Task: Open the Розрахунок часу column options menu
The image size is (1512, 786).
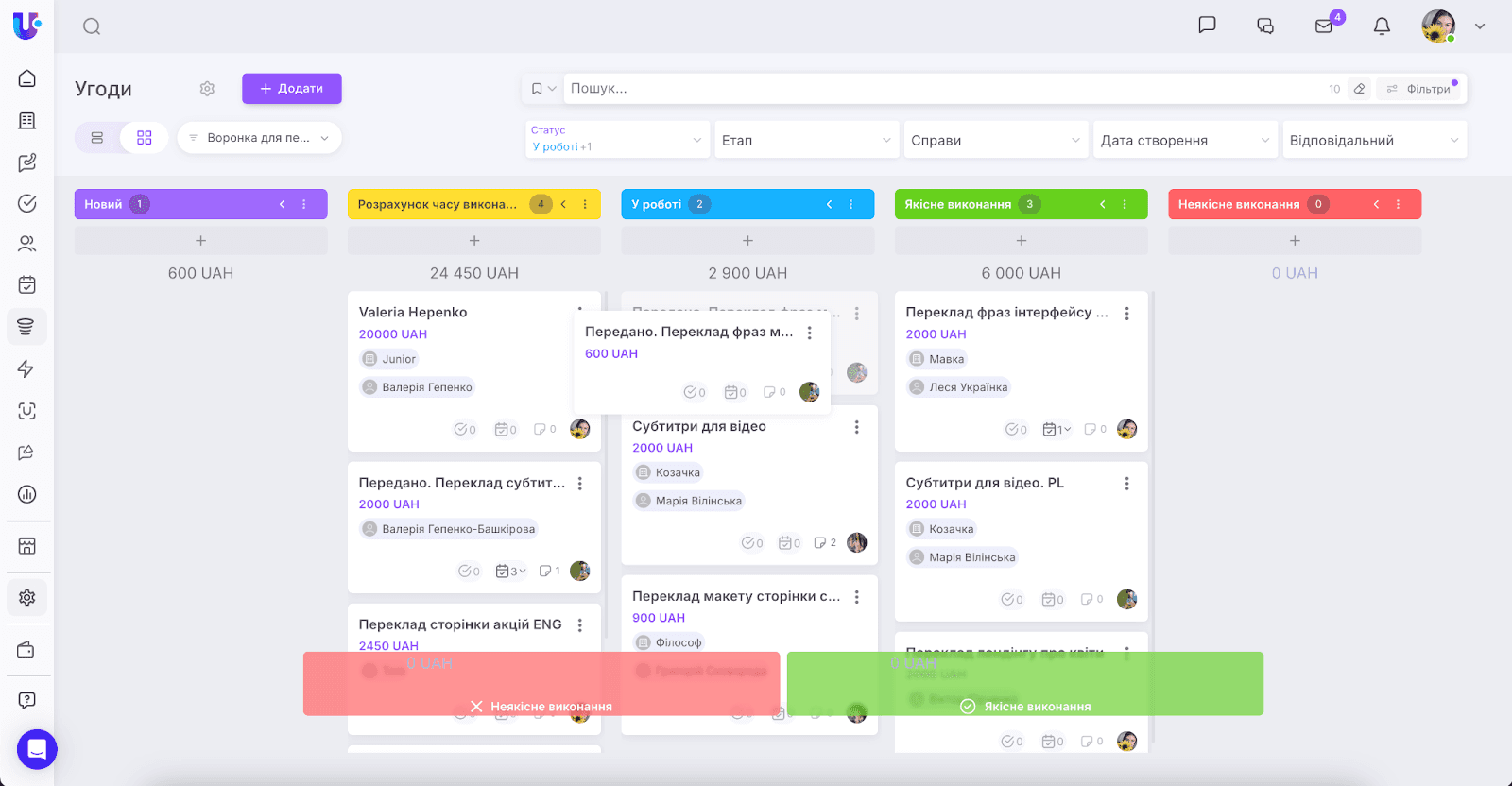Action: (585, 204)
